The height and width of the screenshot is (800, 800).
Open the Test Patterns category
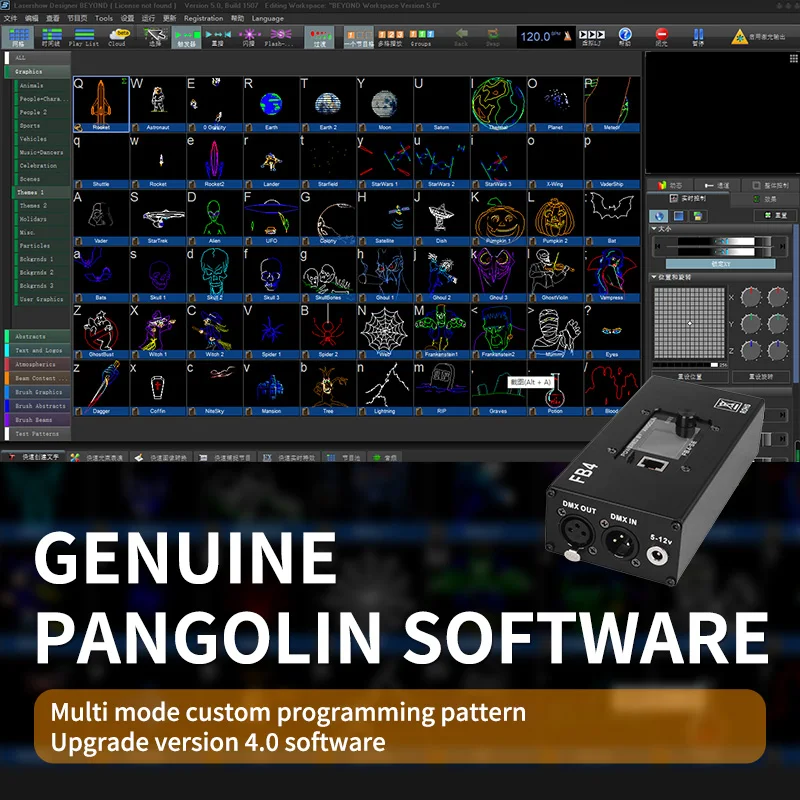(37, 434)
